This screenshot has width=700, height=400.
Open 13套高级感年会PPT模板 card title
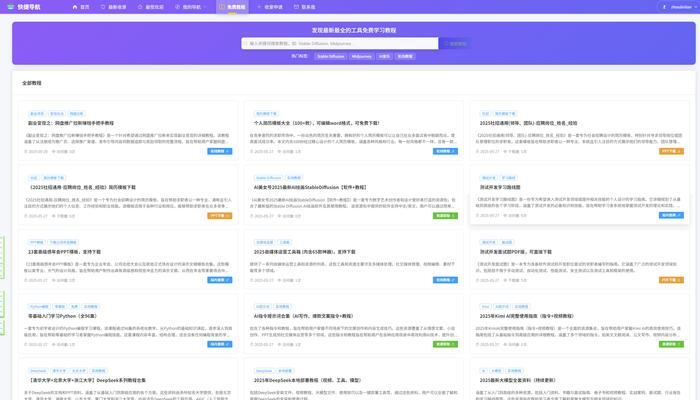click(x=64, y=252)
